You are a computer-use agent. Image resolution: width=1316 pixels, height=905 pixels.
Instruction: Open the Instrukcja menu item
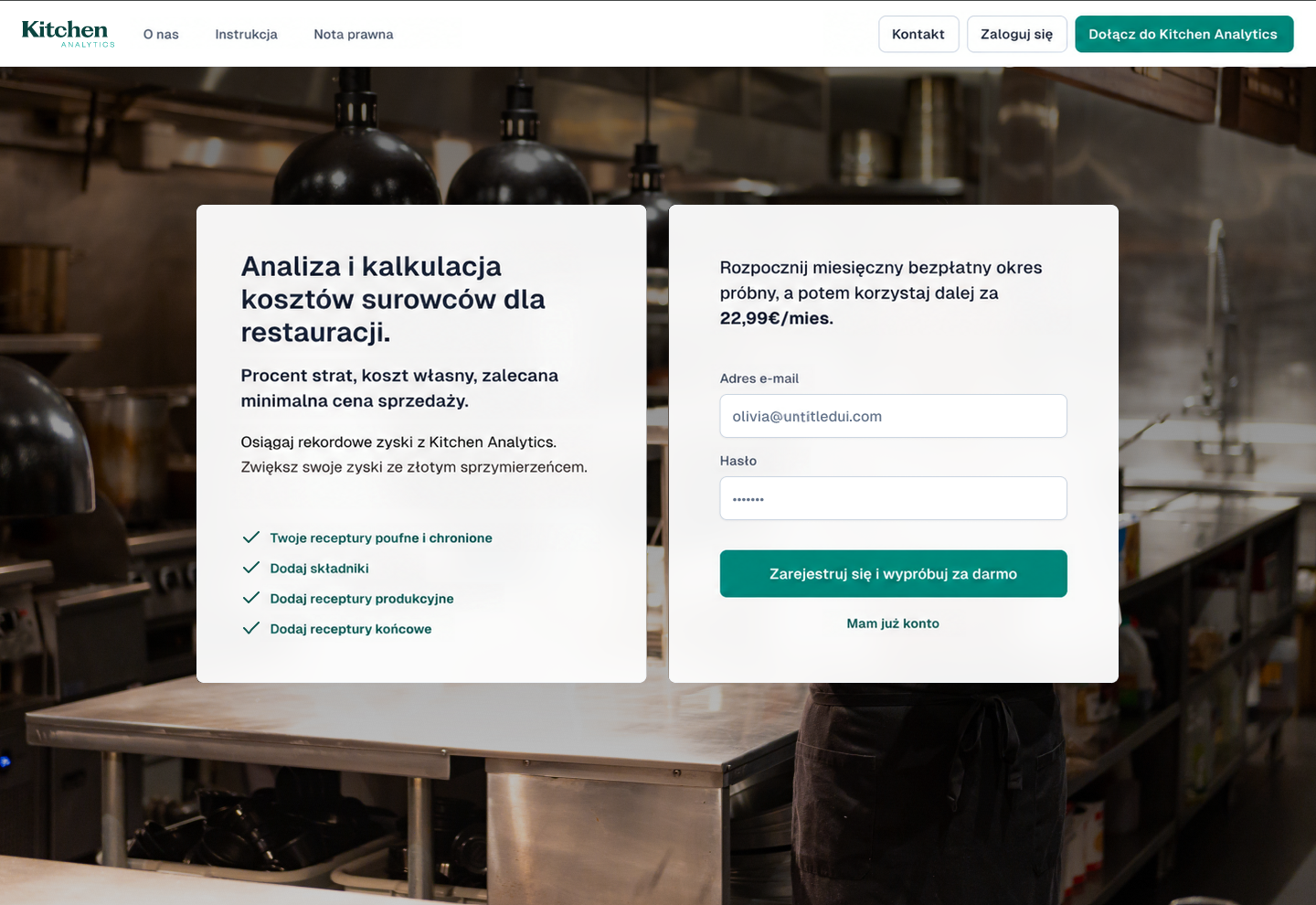click(246, 34)
